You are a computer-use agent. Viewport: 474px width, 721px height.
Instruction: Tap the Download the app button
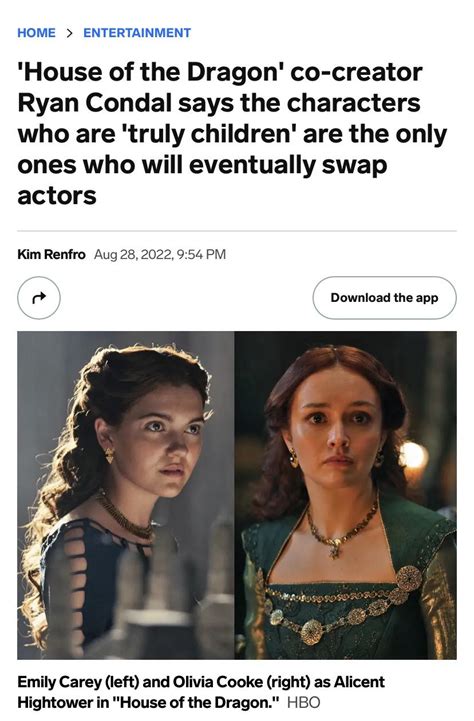pos(384,298)
